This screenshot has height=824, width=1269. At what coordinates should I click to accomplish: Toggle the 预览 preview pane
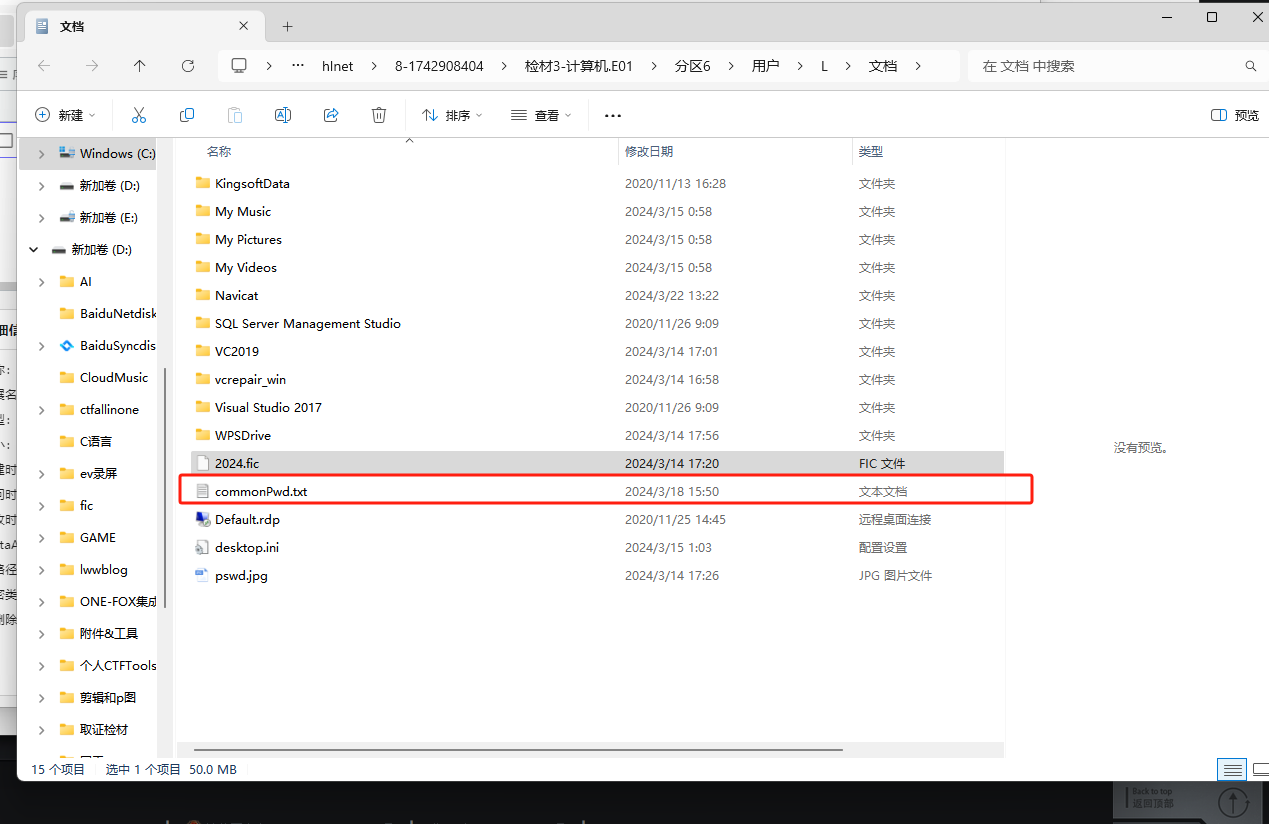click(1235, 115)
